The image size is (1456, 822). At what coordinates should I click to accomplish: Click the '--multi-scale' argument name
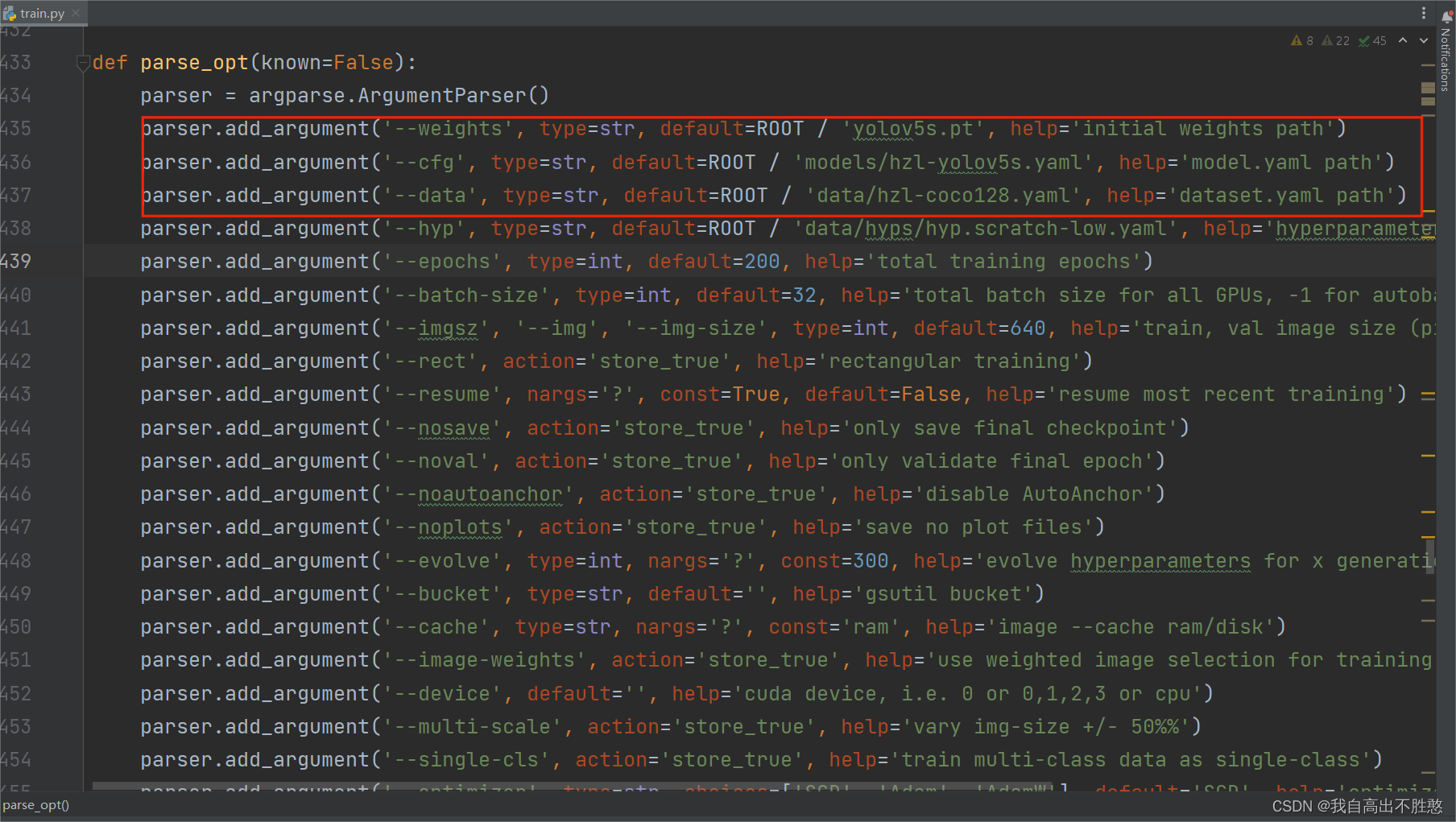472,727
